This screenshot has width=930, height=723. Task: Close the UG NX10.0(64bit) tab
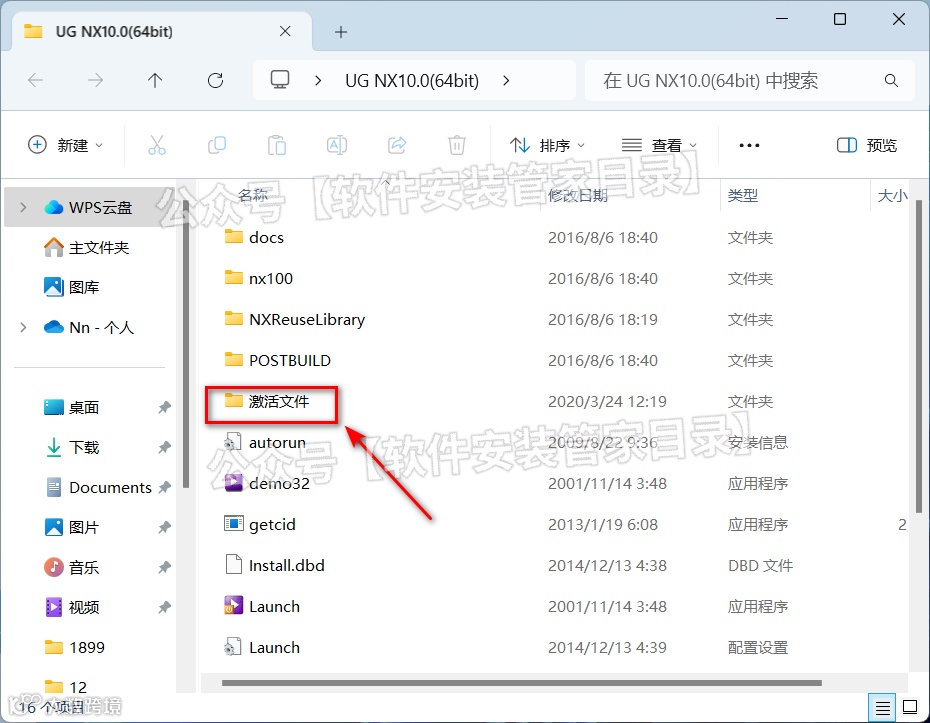tap(285, 31)
